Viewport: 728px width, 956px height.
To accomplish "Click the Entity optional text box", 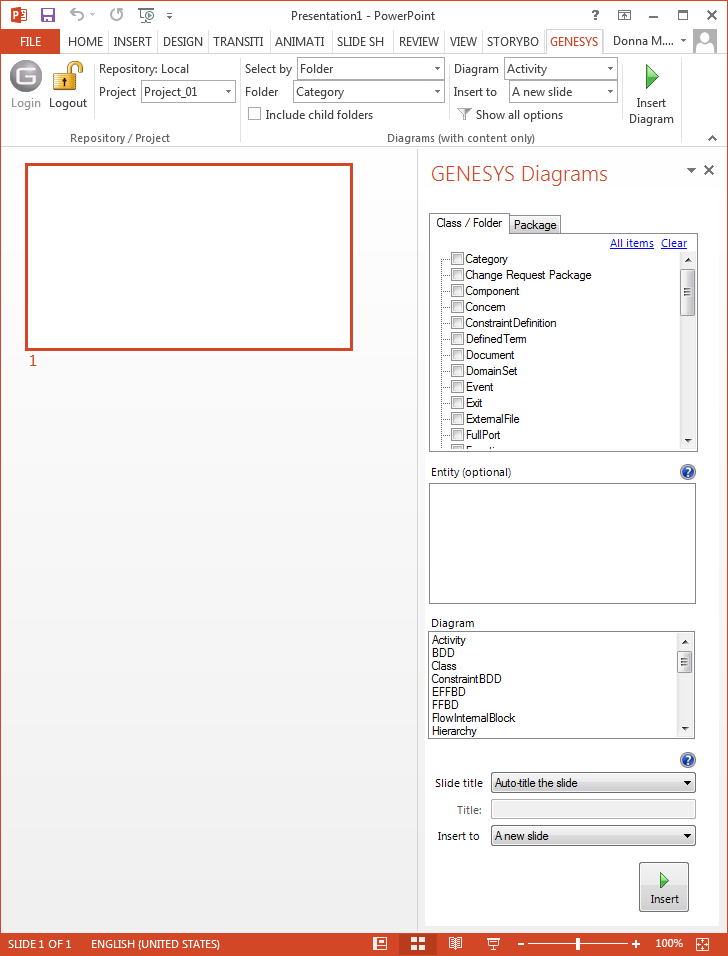I will pos(562,543).
